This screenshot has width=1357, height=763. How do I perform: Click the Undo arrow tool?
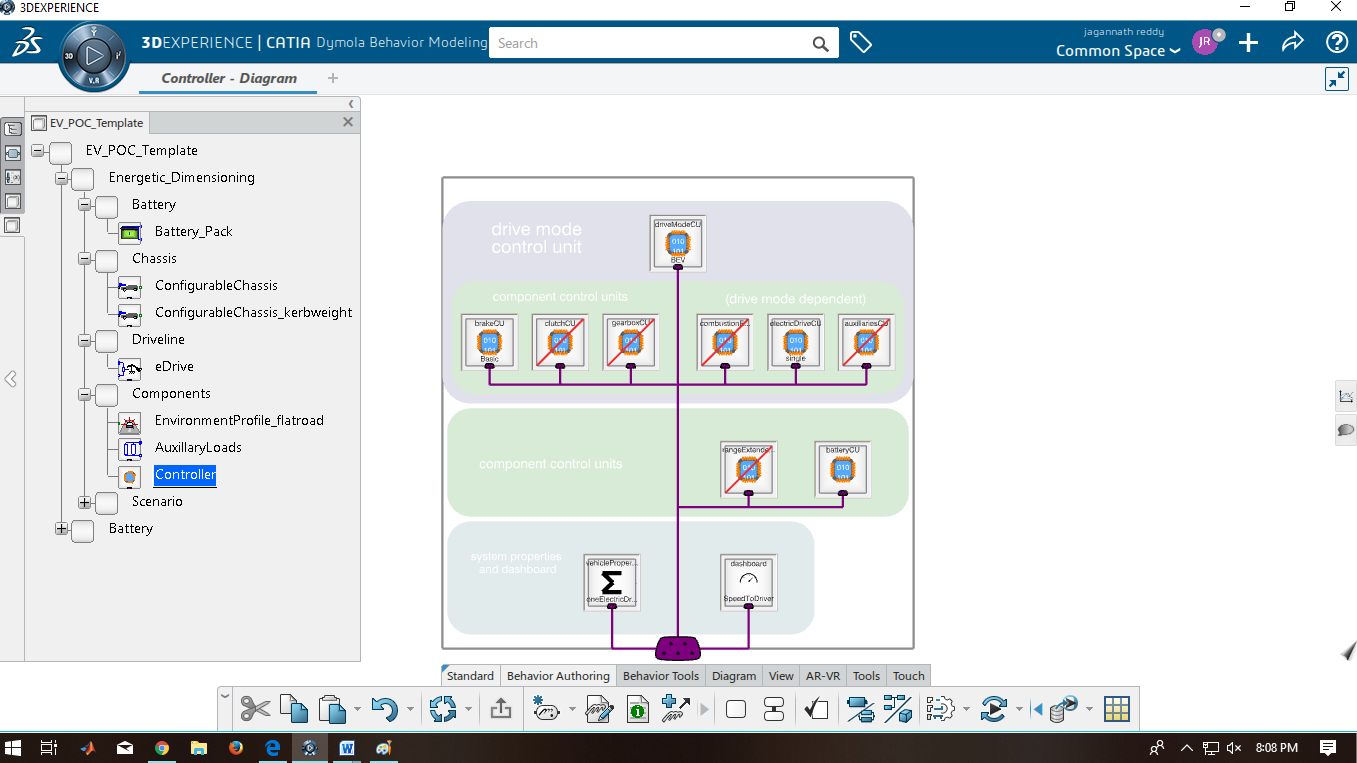[x=384, y=710]
